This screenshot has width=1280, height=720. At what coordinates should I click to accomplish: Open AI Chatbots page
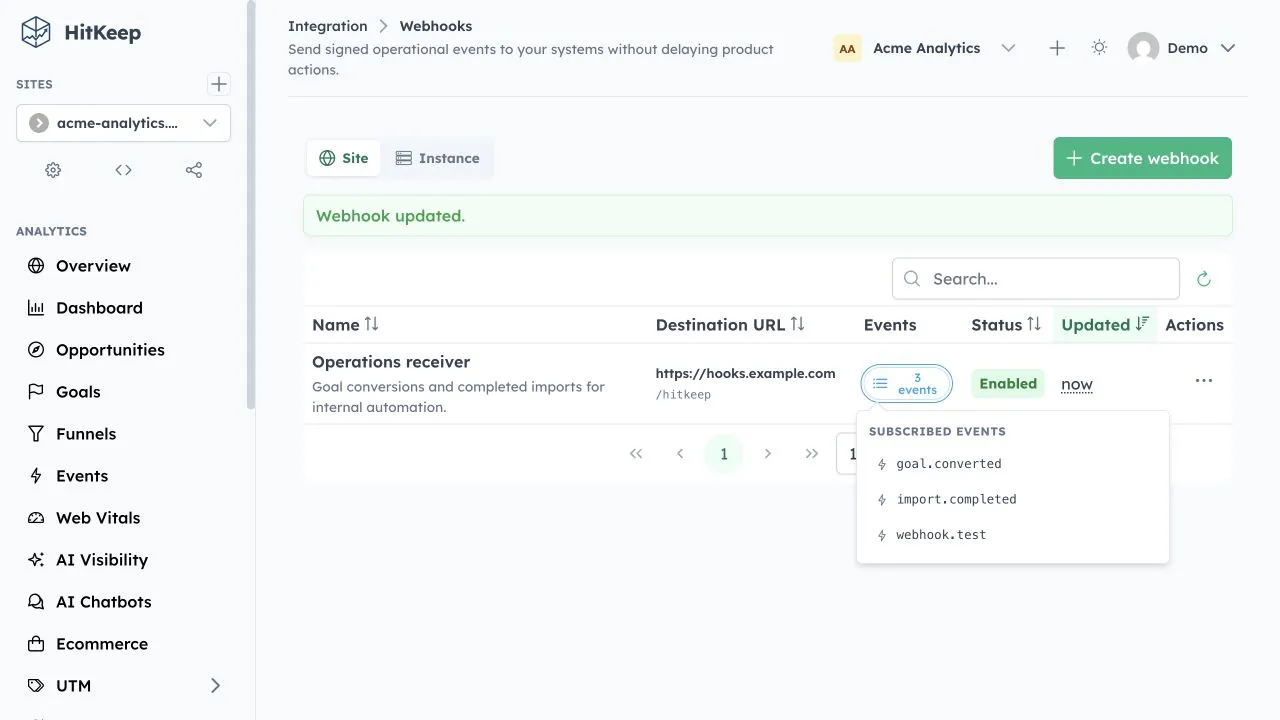pyautogui.click(x=104, y=602)
